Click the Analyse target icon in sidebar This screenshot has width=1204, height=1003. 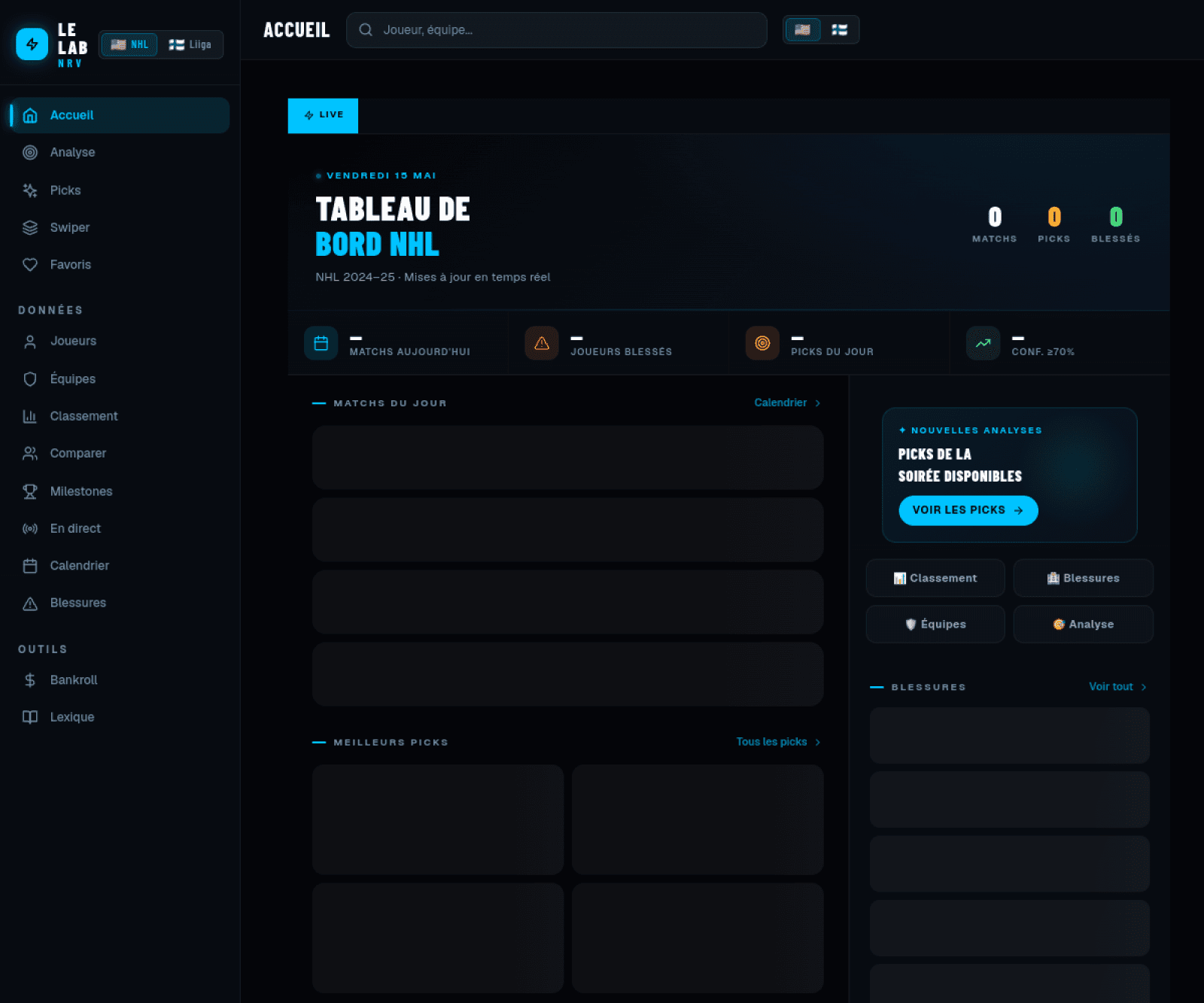(x=30, y=153)
